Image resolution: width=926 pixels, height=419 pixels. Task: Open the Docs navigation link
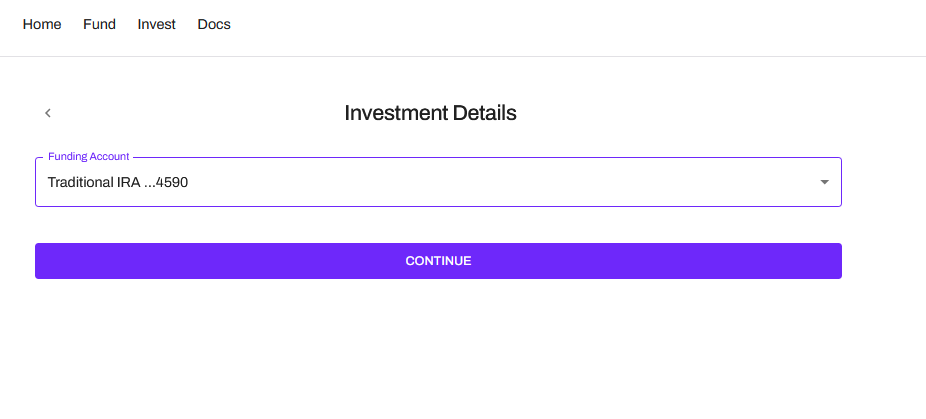click(x=214, y=24)
